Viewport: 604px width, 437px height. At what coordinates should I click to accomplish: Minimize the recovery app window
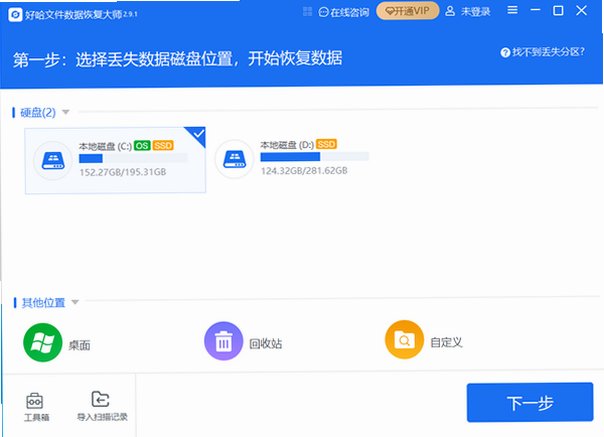(x=535, y=10)
